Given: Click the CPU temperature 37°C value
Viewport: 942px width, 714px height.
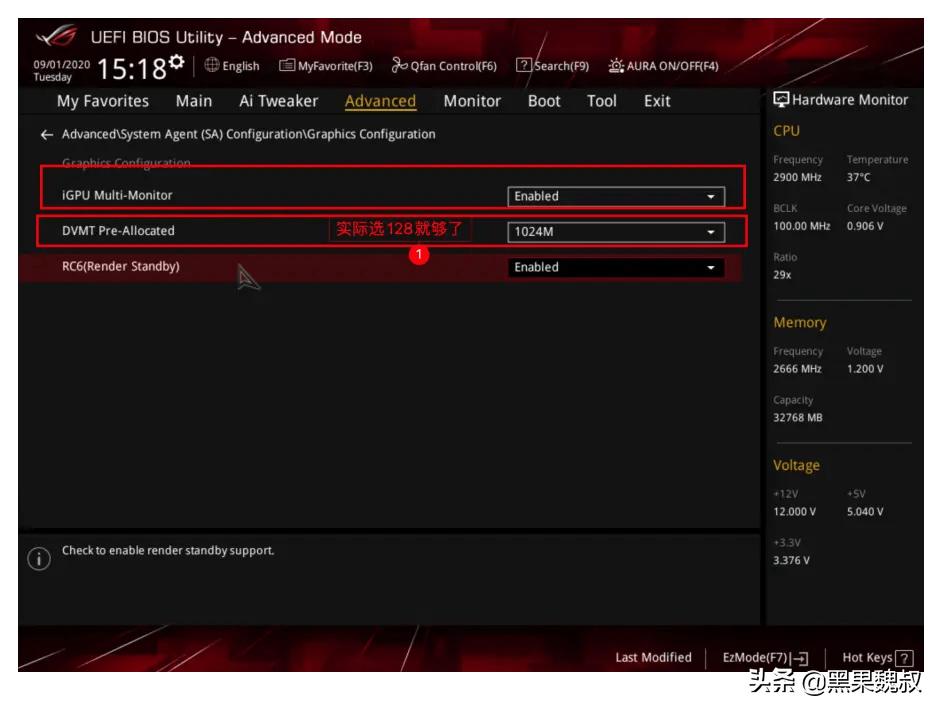Looking at the screenshot, I should point(858,177).
